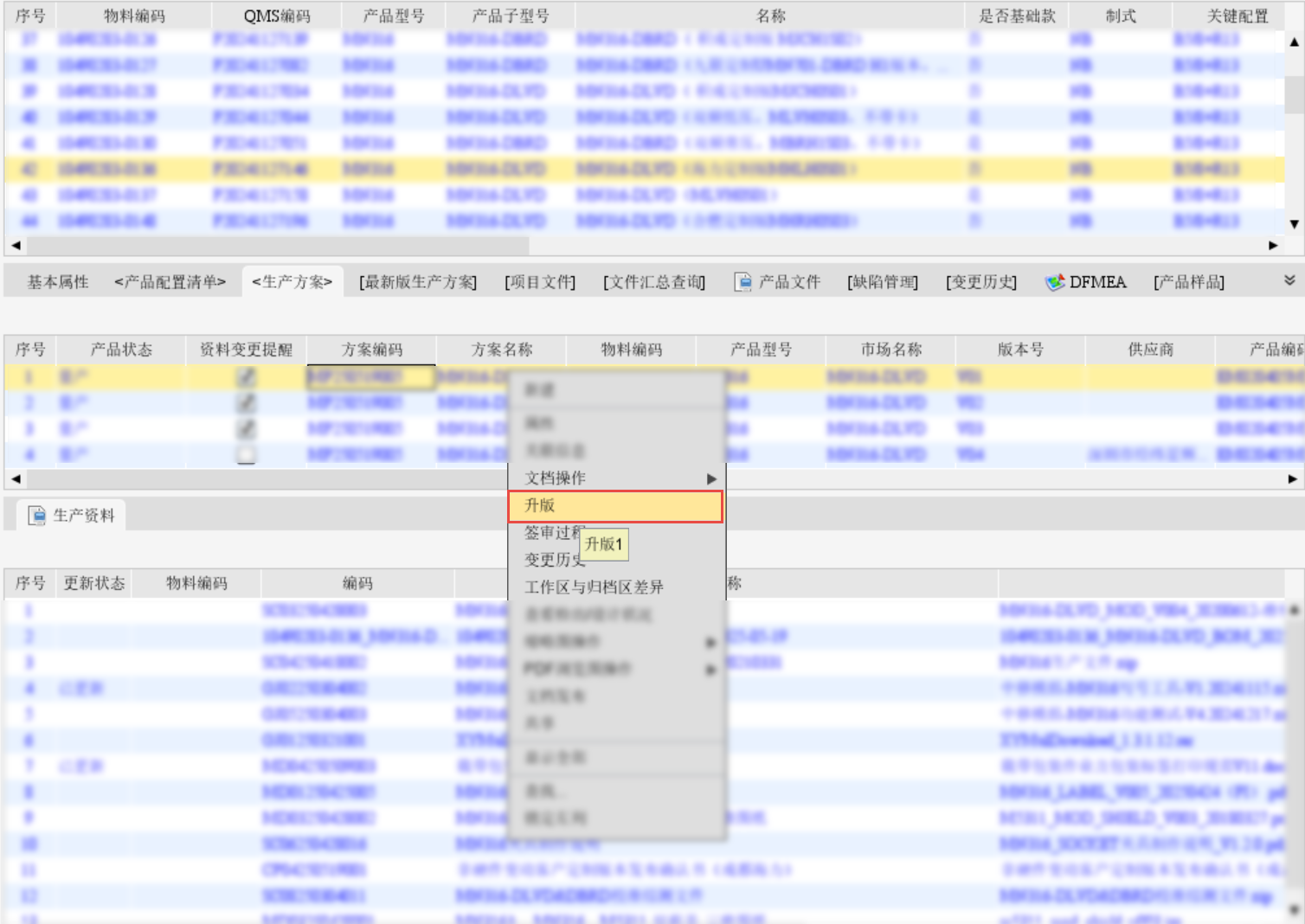Expand hidden tabs with double-chevron arrow
1305x924 pixels.
click(1289, 280)
